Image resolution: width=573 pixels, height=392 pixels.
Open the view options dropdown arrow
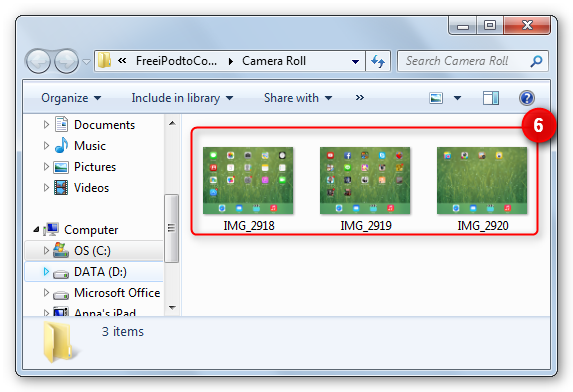click(x=457, y=98)
